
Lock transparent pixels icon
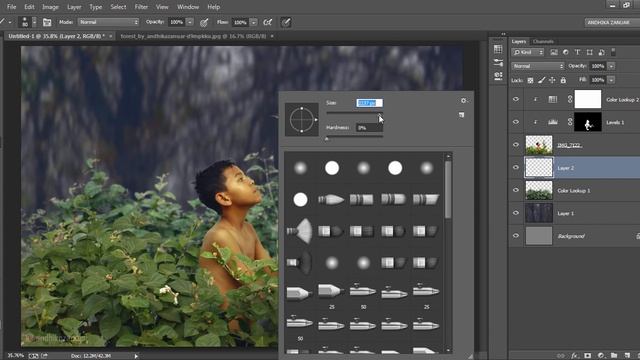point(530,80)
